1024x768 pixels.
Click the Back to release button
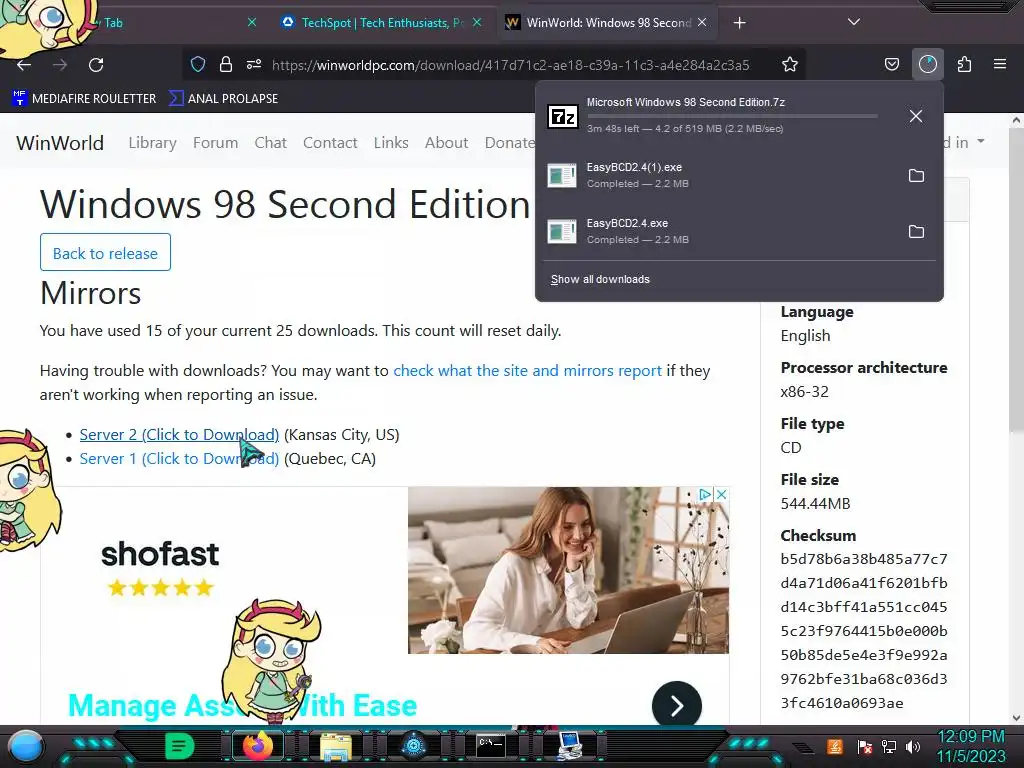pyautogui.click(x=105, y=252)
